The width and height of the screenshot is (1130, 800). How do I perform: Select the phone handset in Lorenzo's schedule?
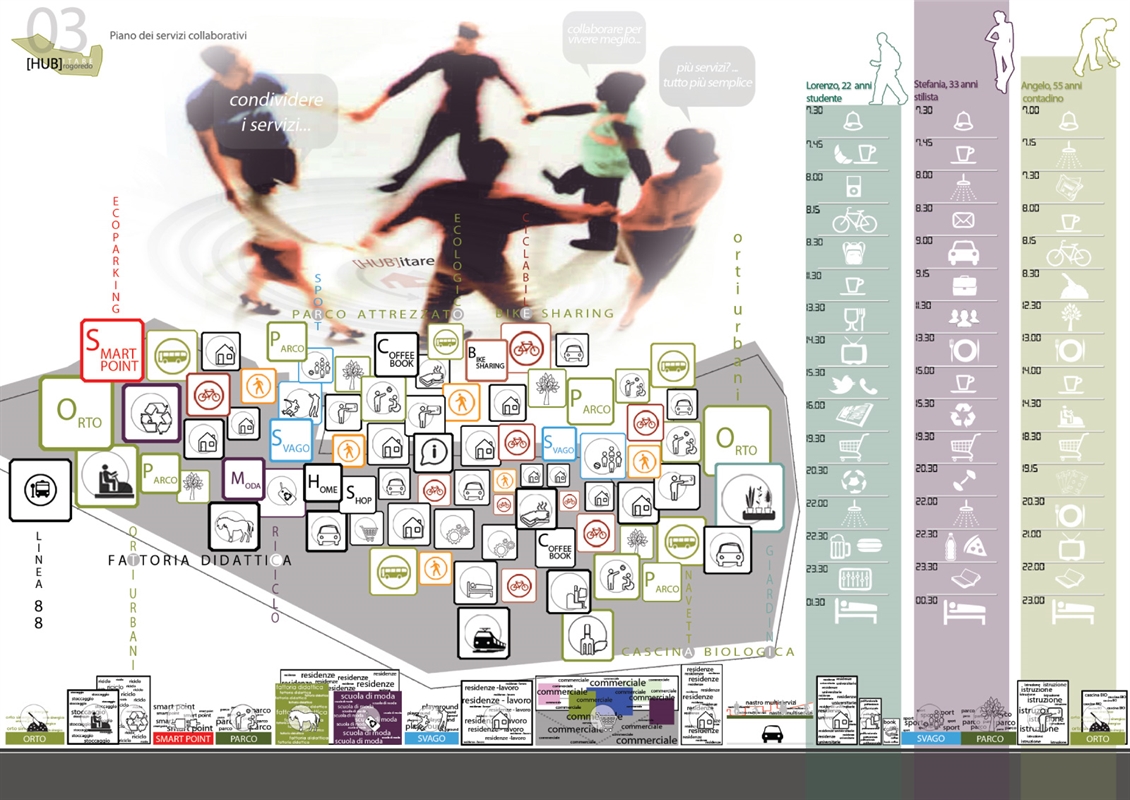(868, 386)
